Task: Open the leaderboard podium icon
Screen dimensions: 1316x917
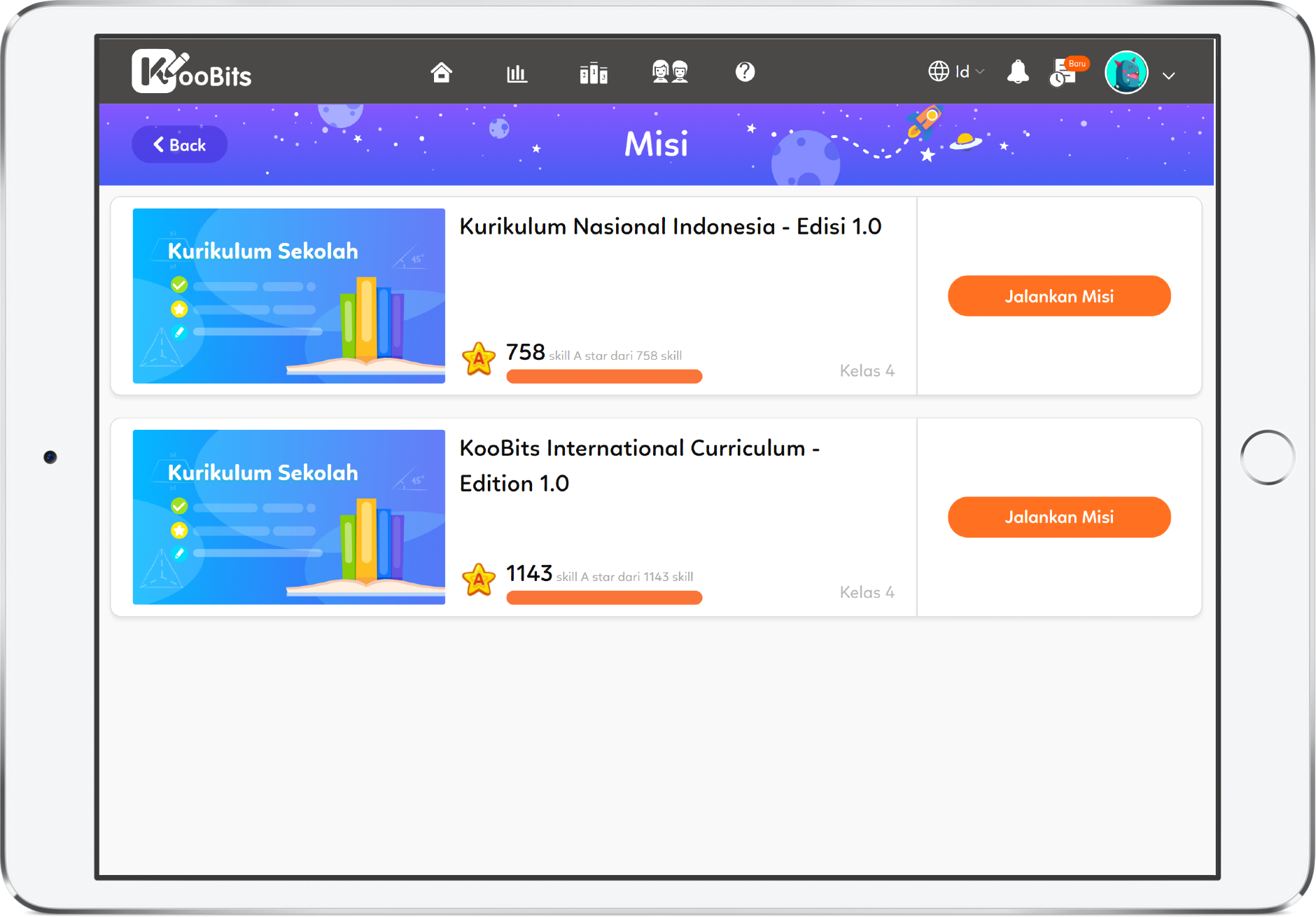Action: 594,73
